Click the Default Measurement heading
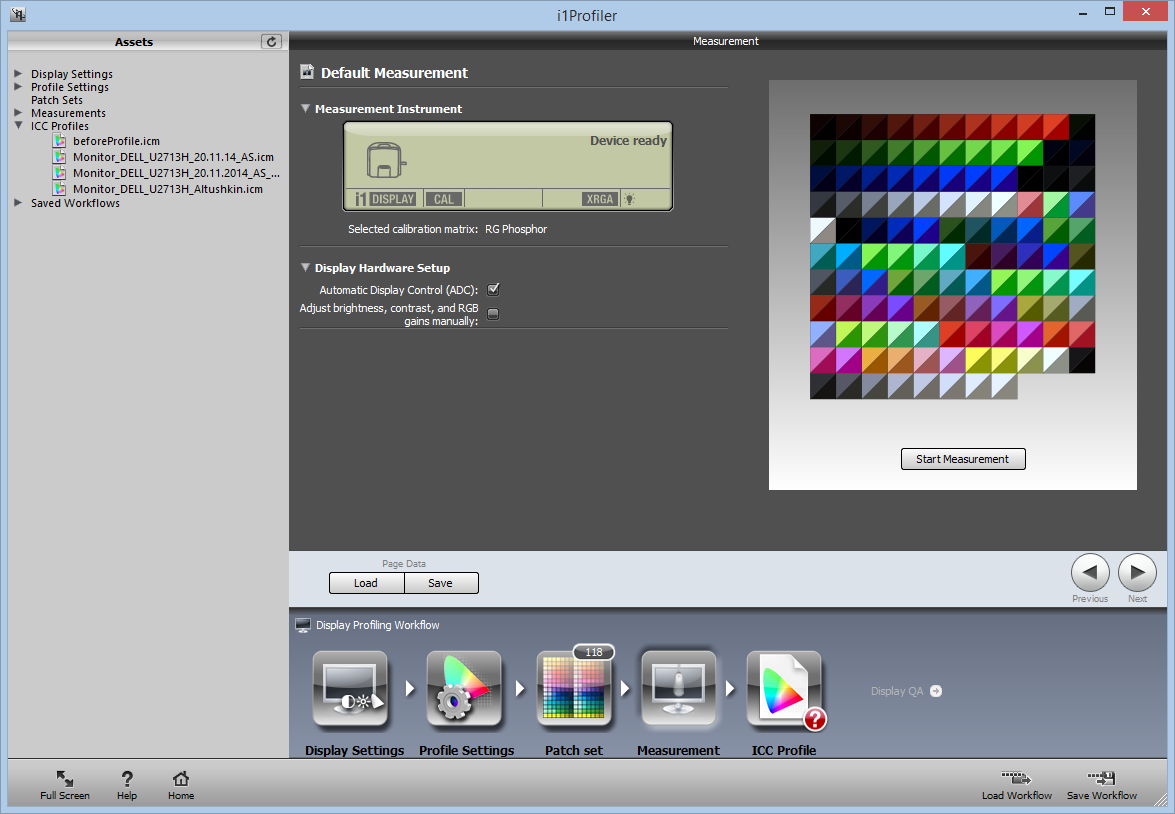 point(394,73)
